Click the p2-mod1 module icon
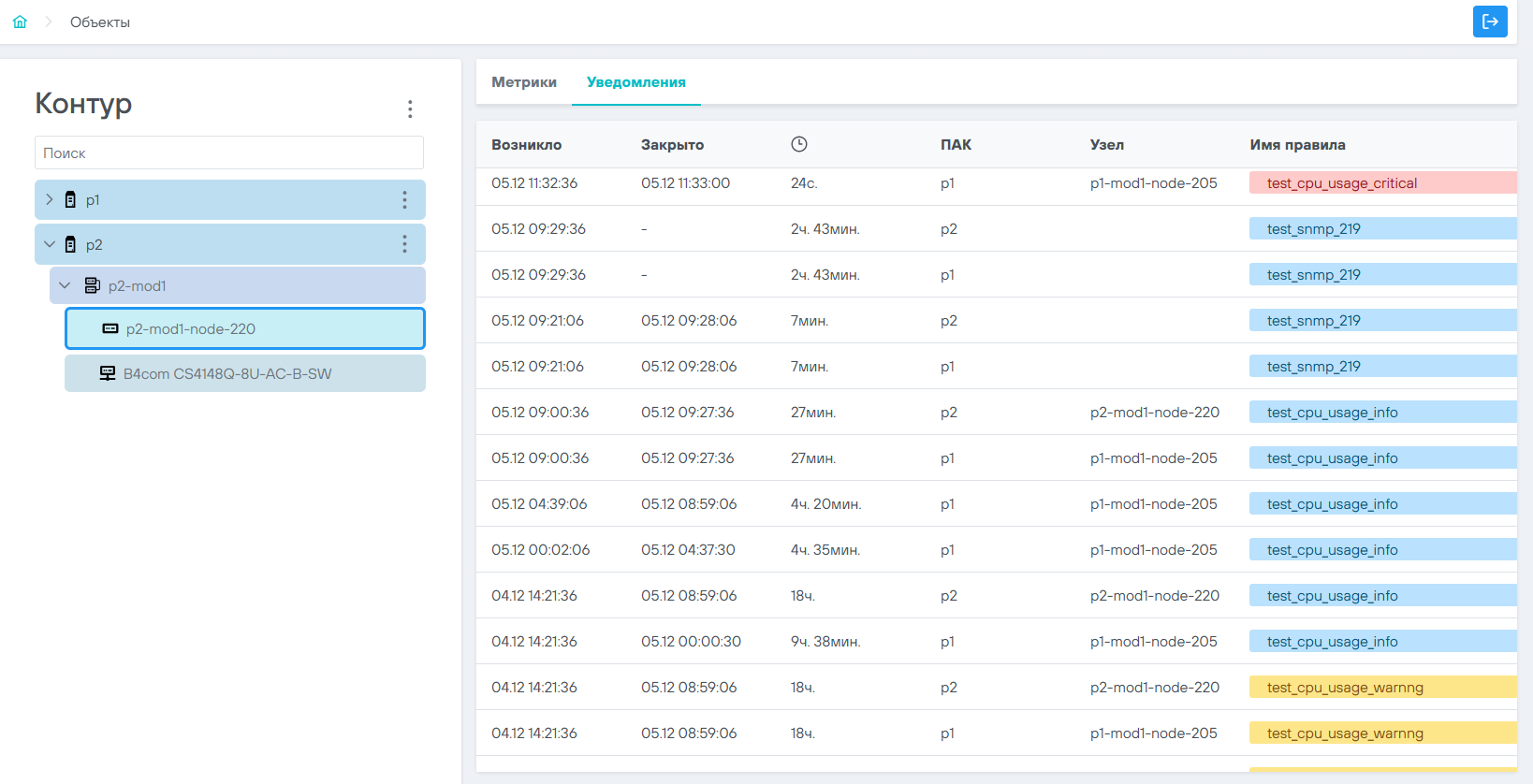Image resolution: width=1533 pixels, height=784 pixels. (x=92, y=285)
